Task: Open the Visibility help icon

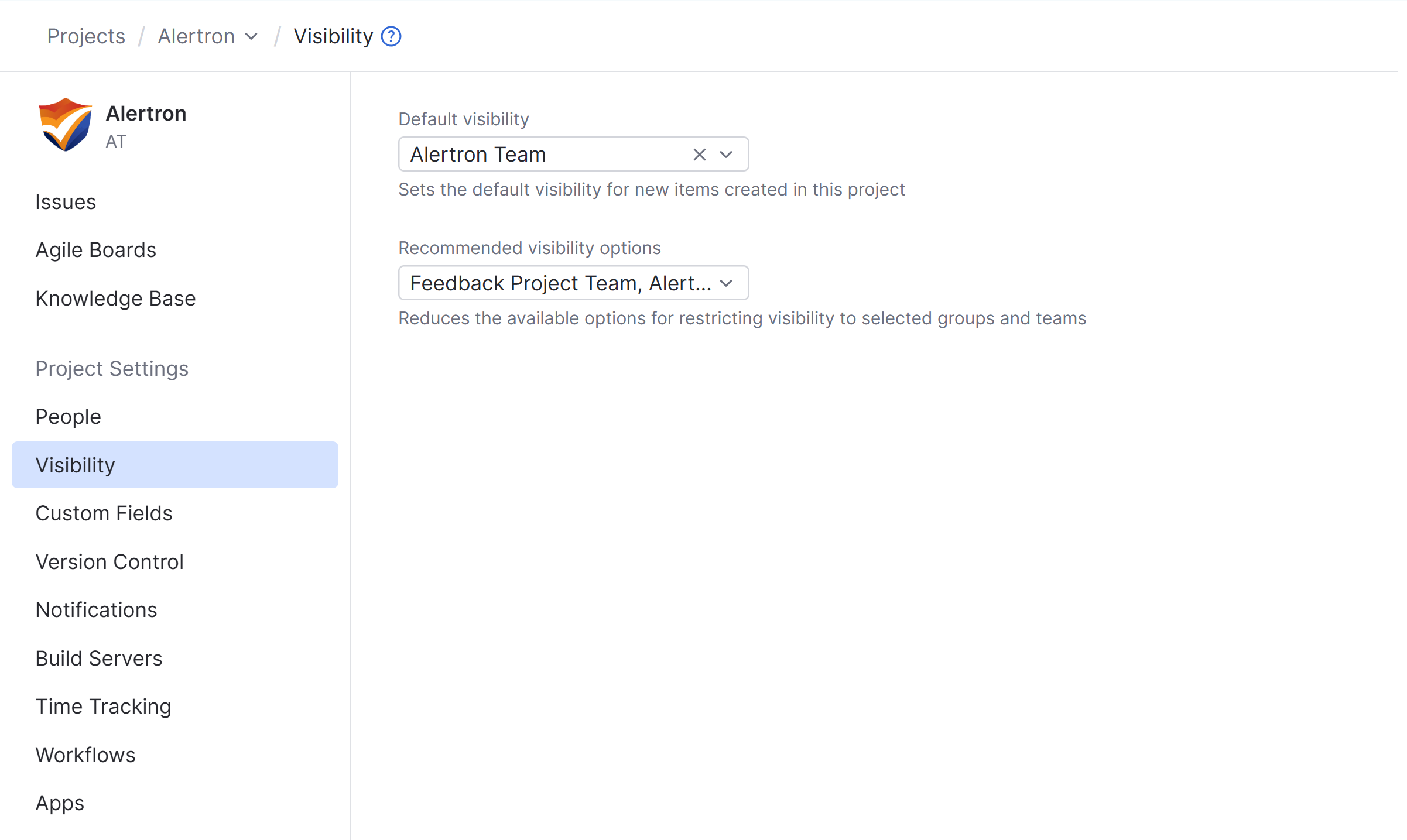Action: pos(390,36)
